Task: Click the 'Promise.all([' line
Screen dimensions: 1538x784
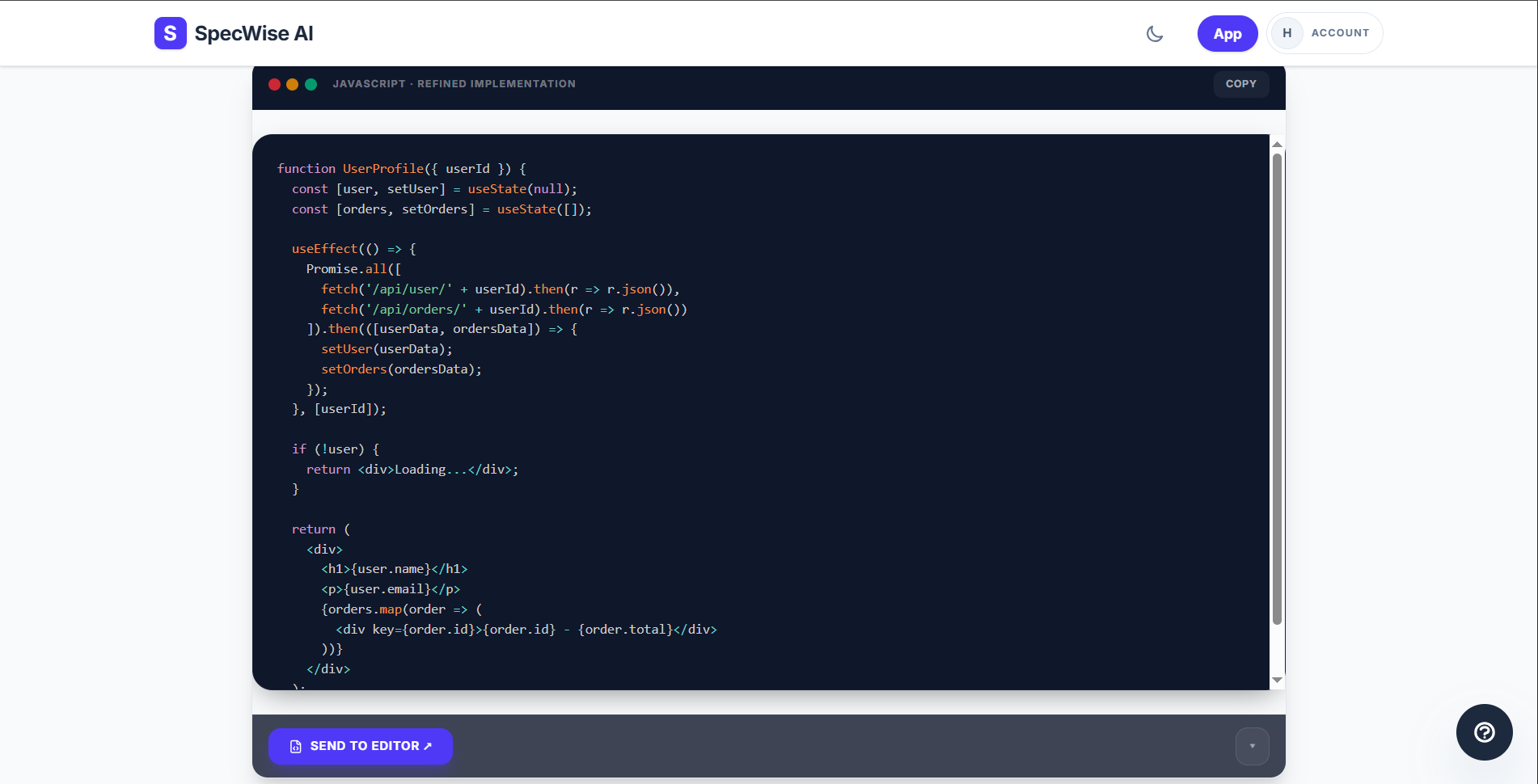Action: coord(353,269)
